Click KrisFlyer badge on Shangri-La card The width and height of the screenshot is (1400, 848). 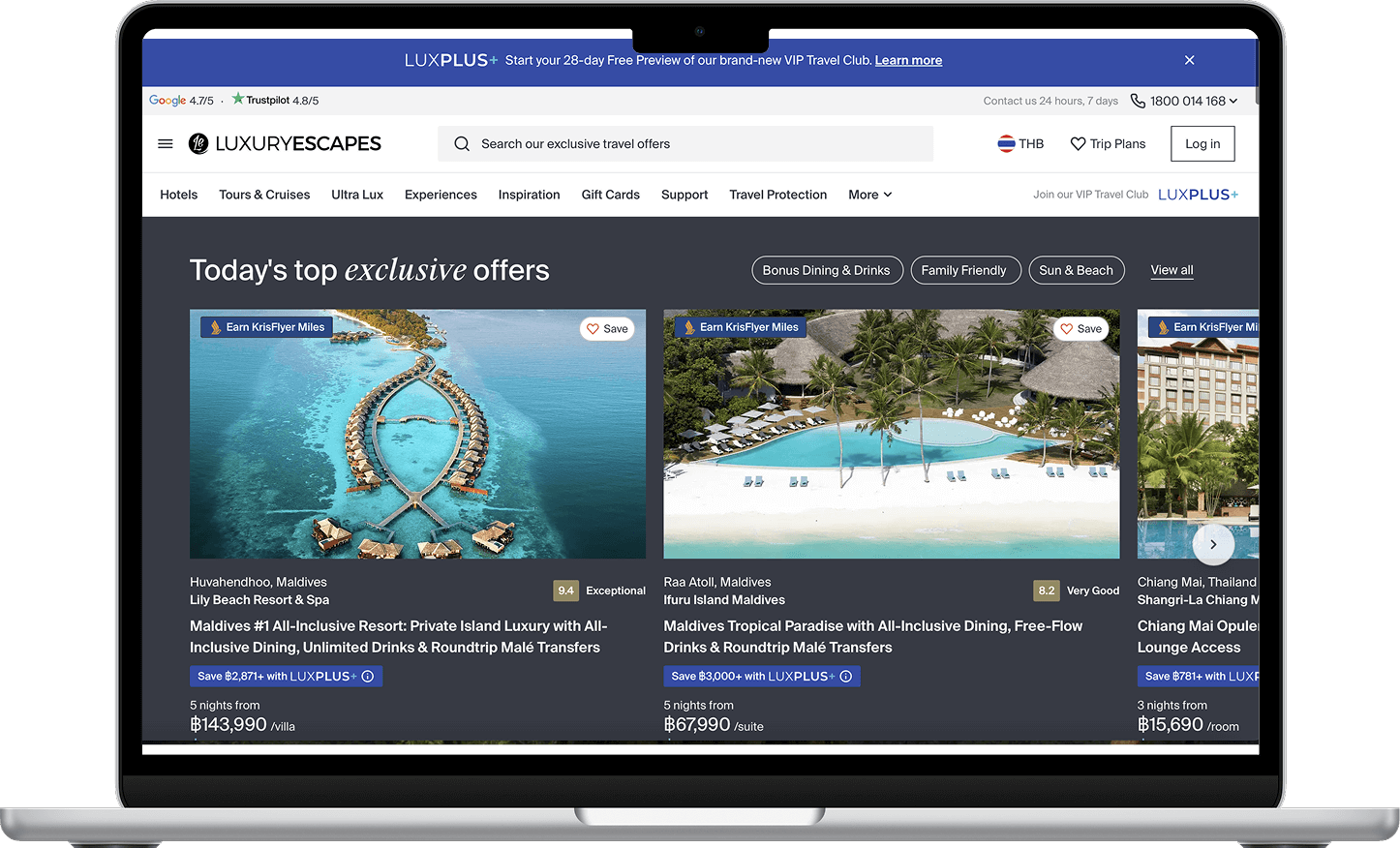point(1203,327)
